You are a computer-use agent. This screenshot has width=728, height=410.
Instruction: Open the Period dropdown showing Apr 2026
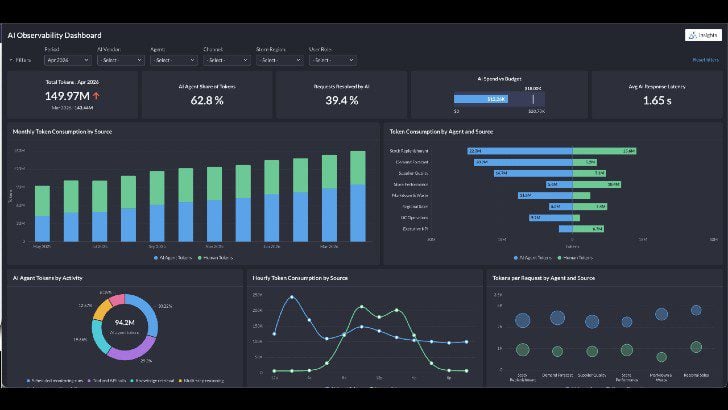click(x=67, y=60)
